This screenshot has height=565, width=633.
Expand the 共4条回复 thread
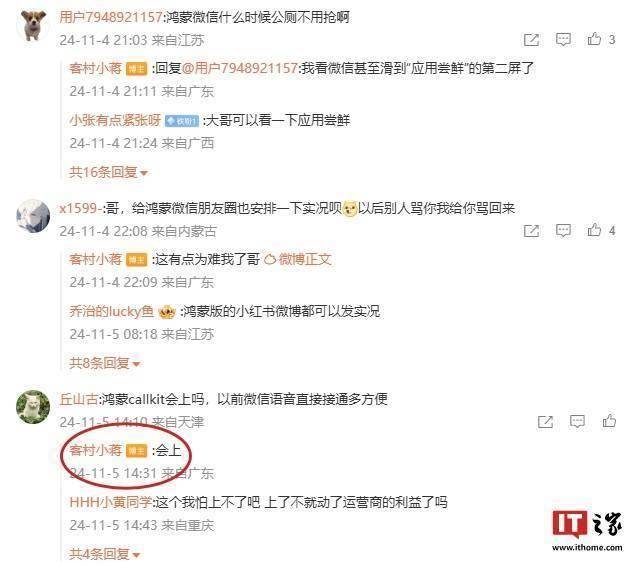(x=104, y=554)
